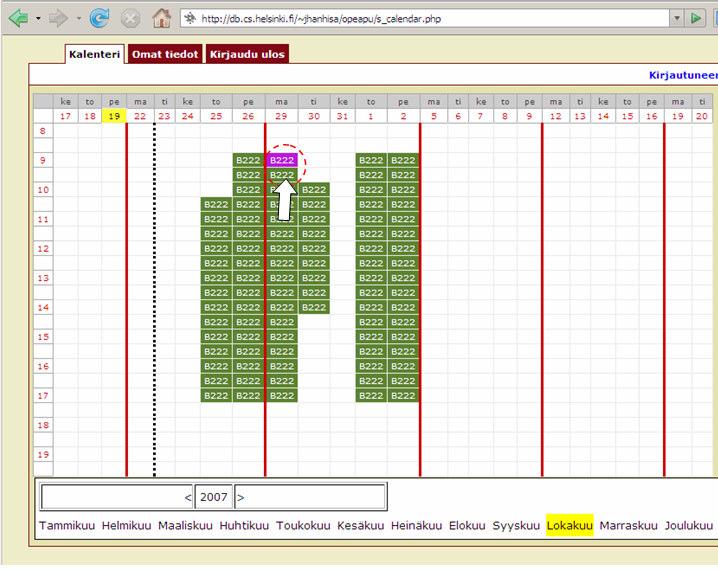Image resolution: width=718 pixels, height=572 pixels.
Task: Click the site icon in address bar
Action: click(190, 19)
